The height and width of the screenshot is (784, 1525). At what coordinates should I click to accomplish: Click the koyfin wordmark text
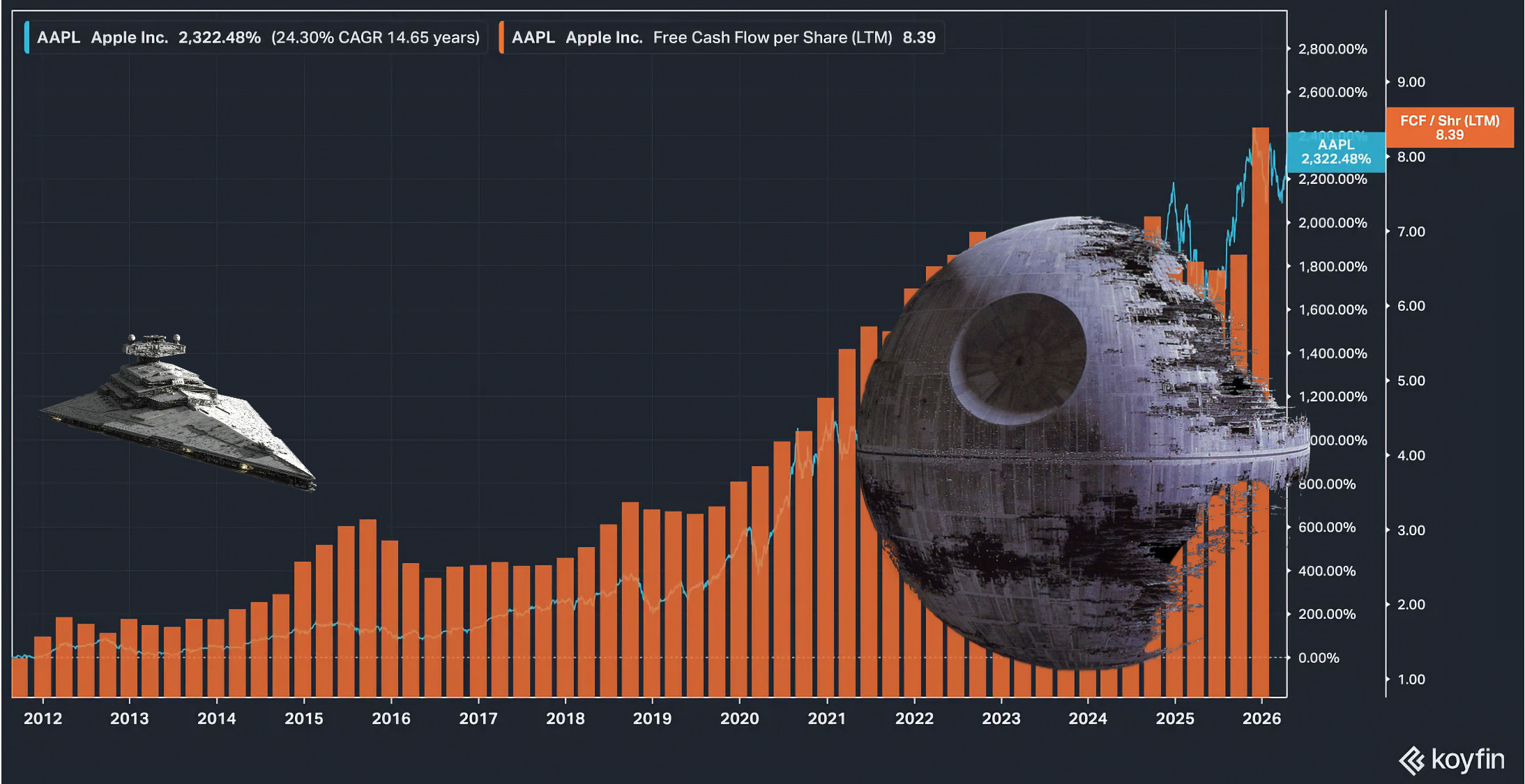click(x=1467, y=760)
